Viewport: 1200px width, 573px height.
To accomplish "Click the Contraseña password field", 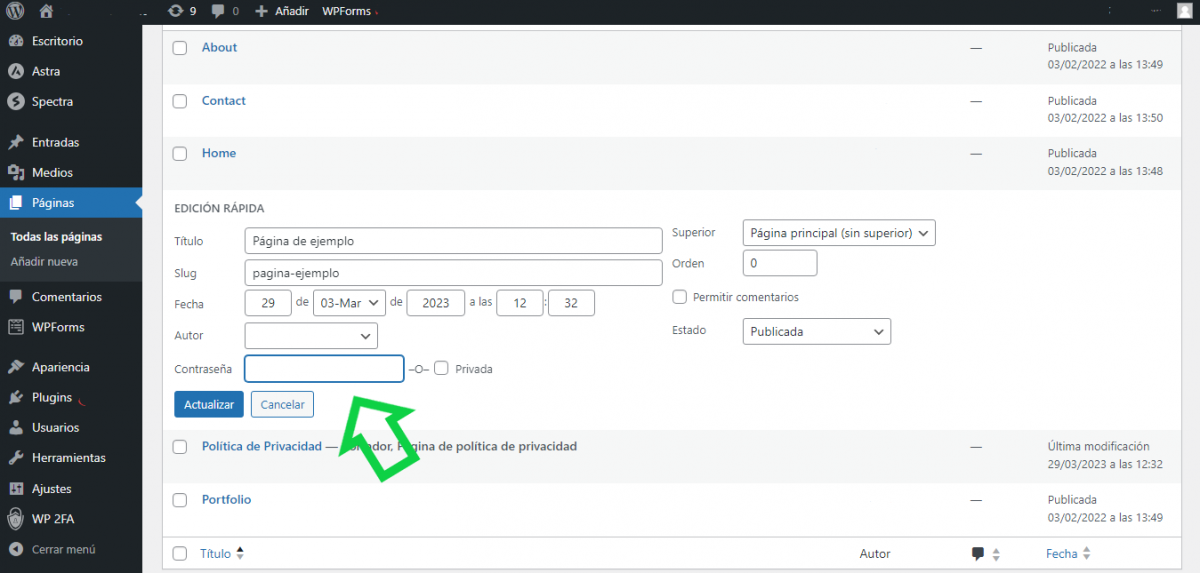I will click(324, 369).
